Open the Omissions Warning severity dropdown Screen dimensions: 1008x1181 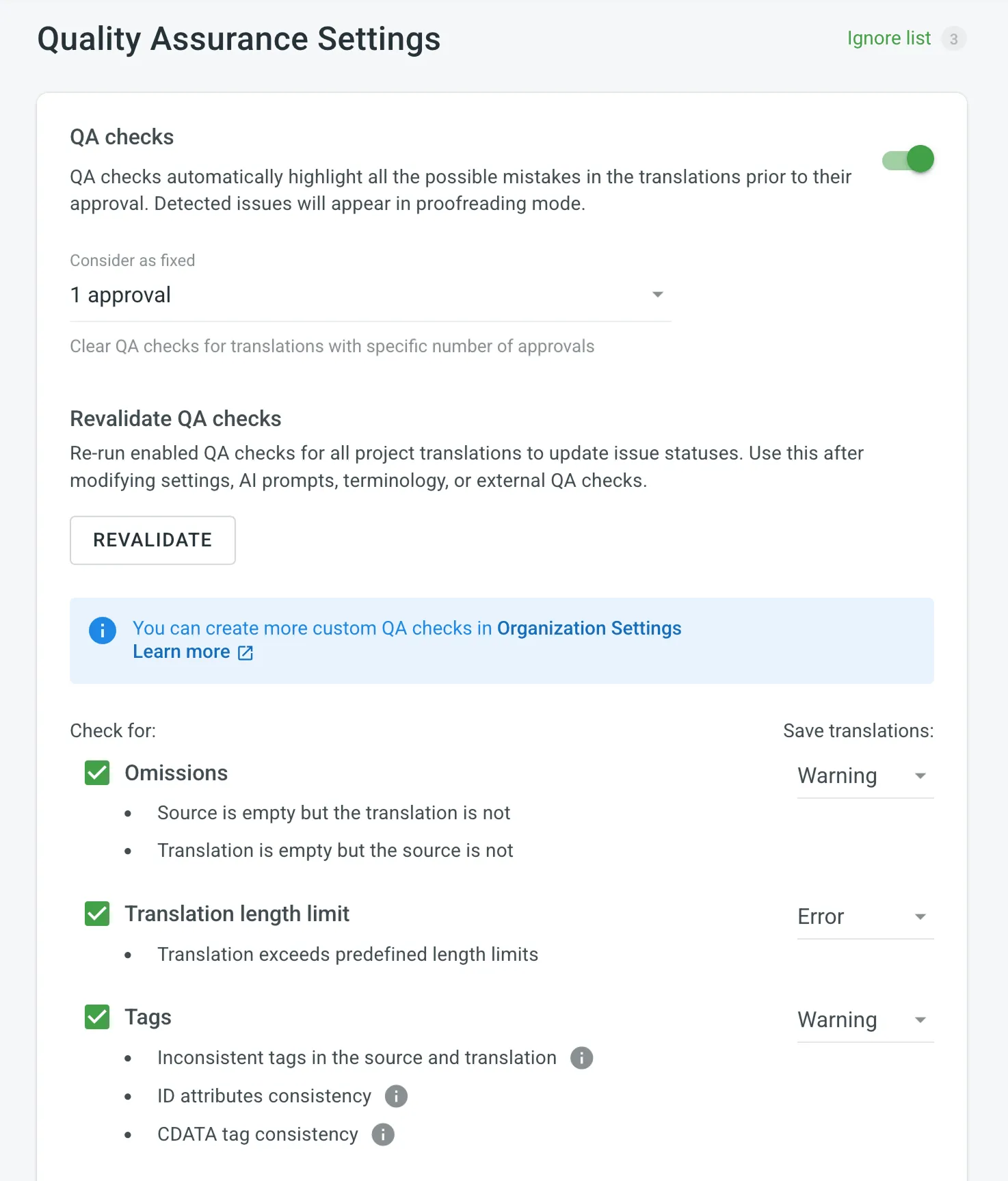pos(864,776)
